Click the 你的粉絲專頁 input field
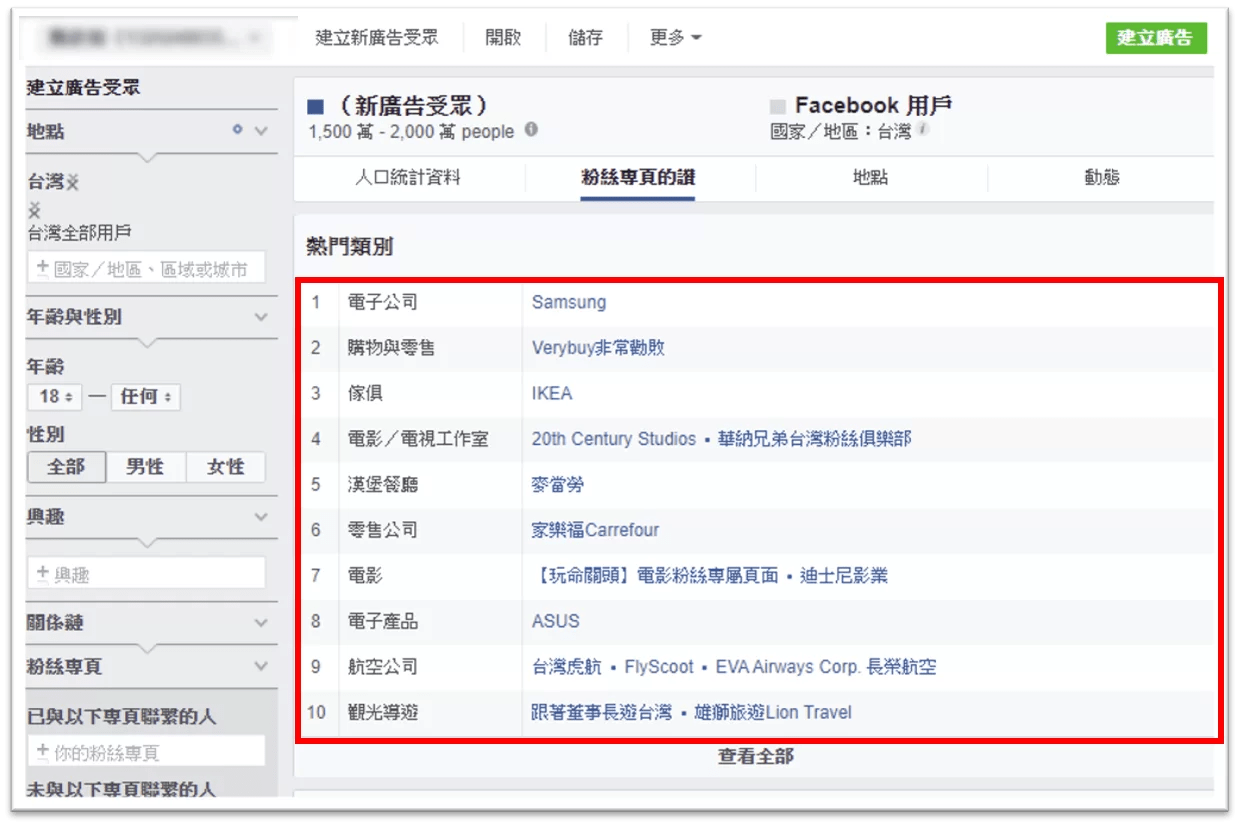The width and height of the screenshot is (1240, 826). [147, 752]
